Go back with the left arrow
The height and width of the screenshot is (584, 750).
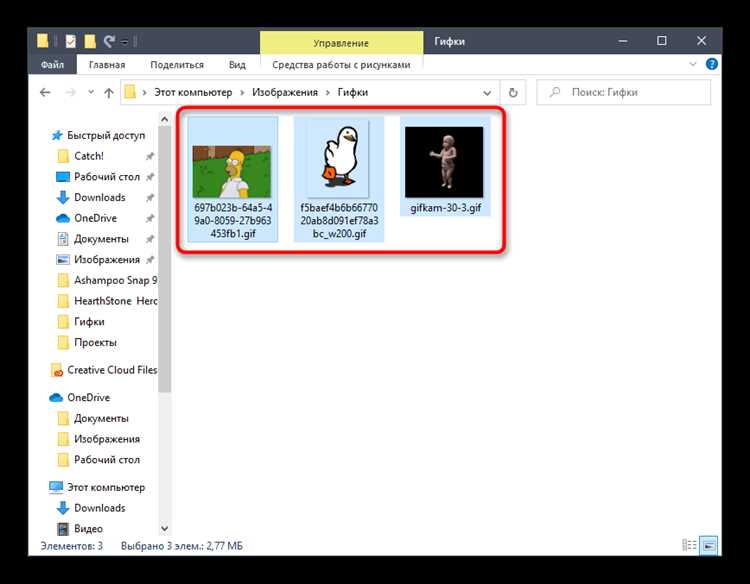[x=45, y=92]
